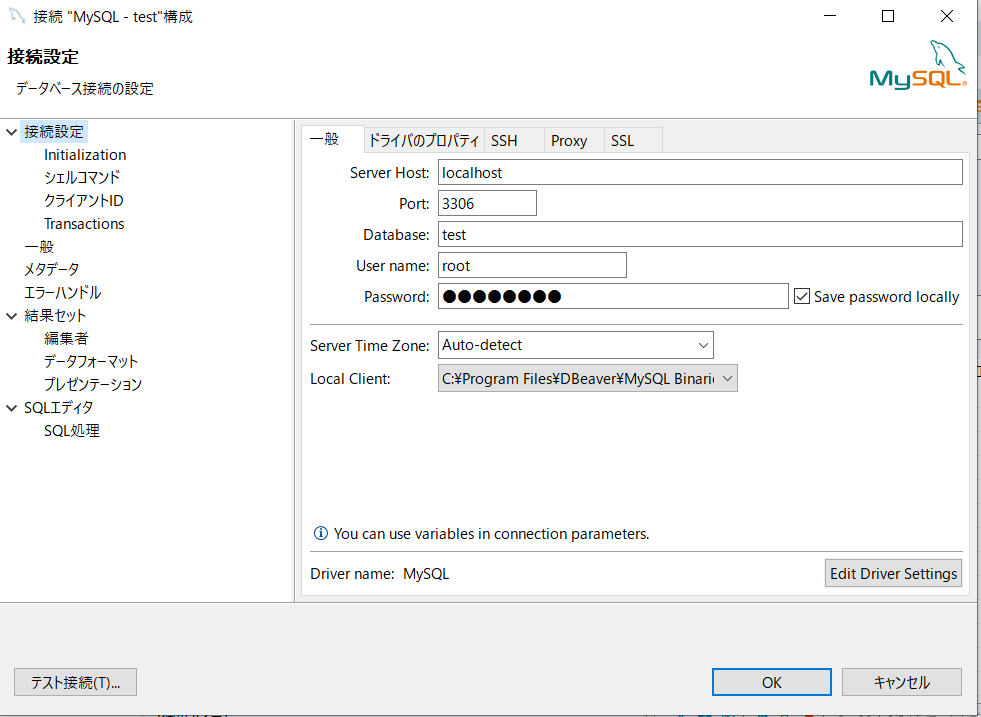Collapse the 接続設定 tree node
This screenshot has width=981, height=717.
click(11, 132)
